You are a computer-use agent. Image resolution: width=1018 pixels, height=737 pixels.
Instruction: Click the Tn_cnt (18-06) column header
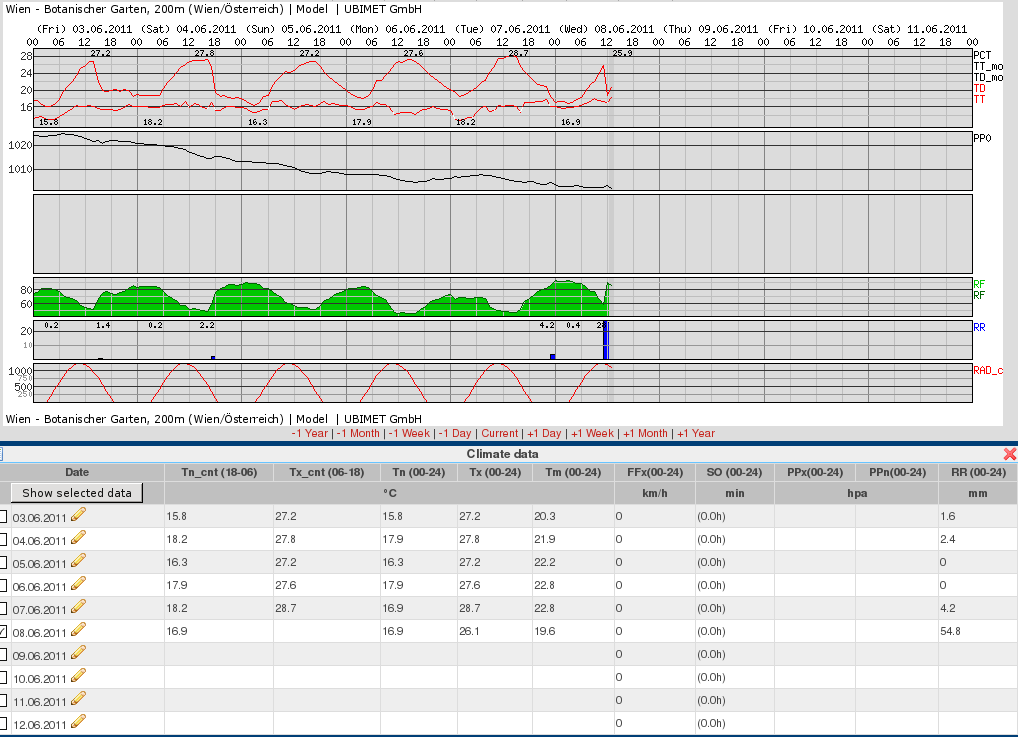219,472
